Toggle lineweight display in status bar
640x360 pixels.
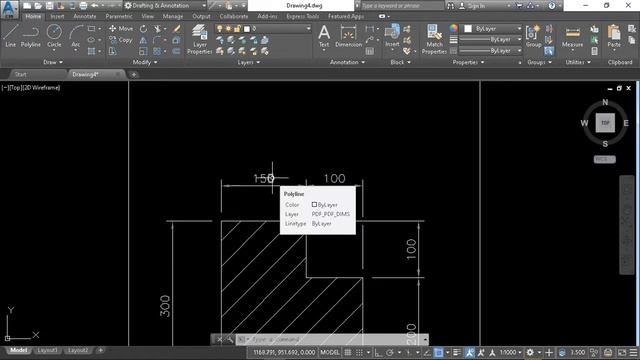(x=457, y=352)
